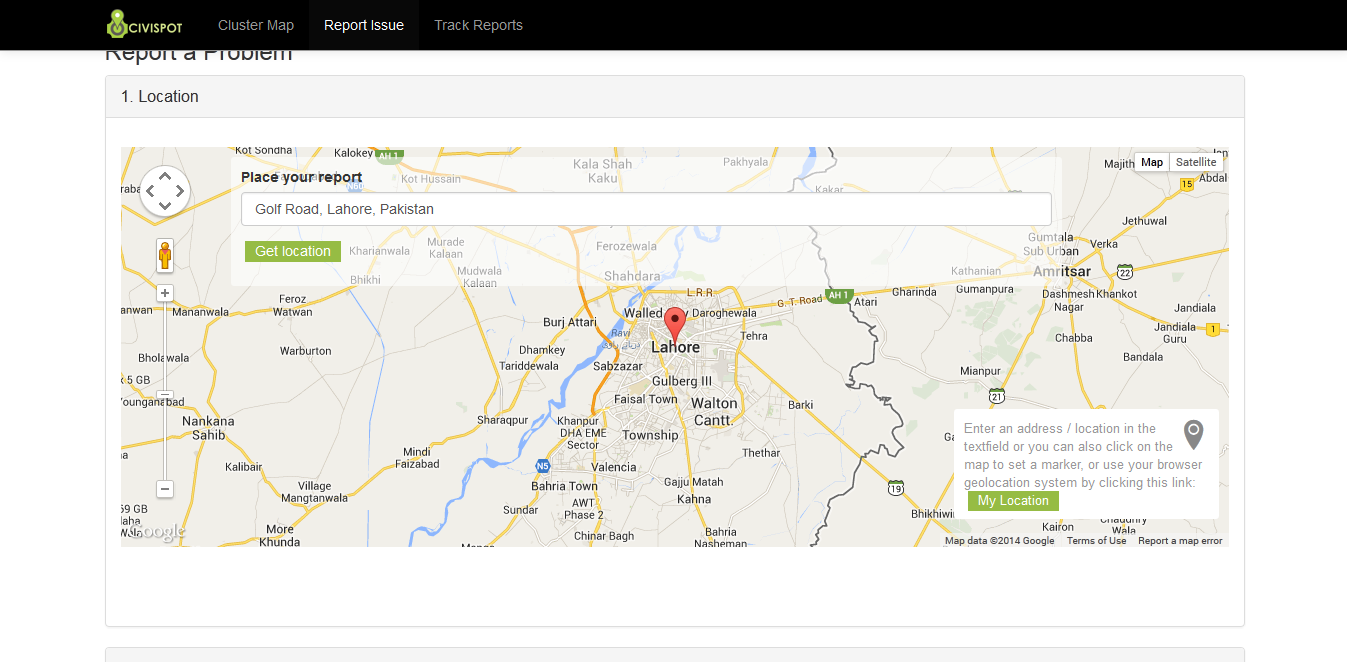Click the My Location button

[x=1013, y=501]
